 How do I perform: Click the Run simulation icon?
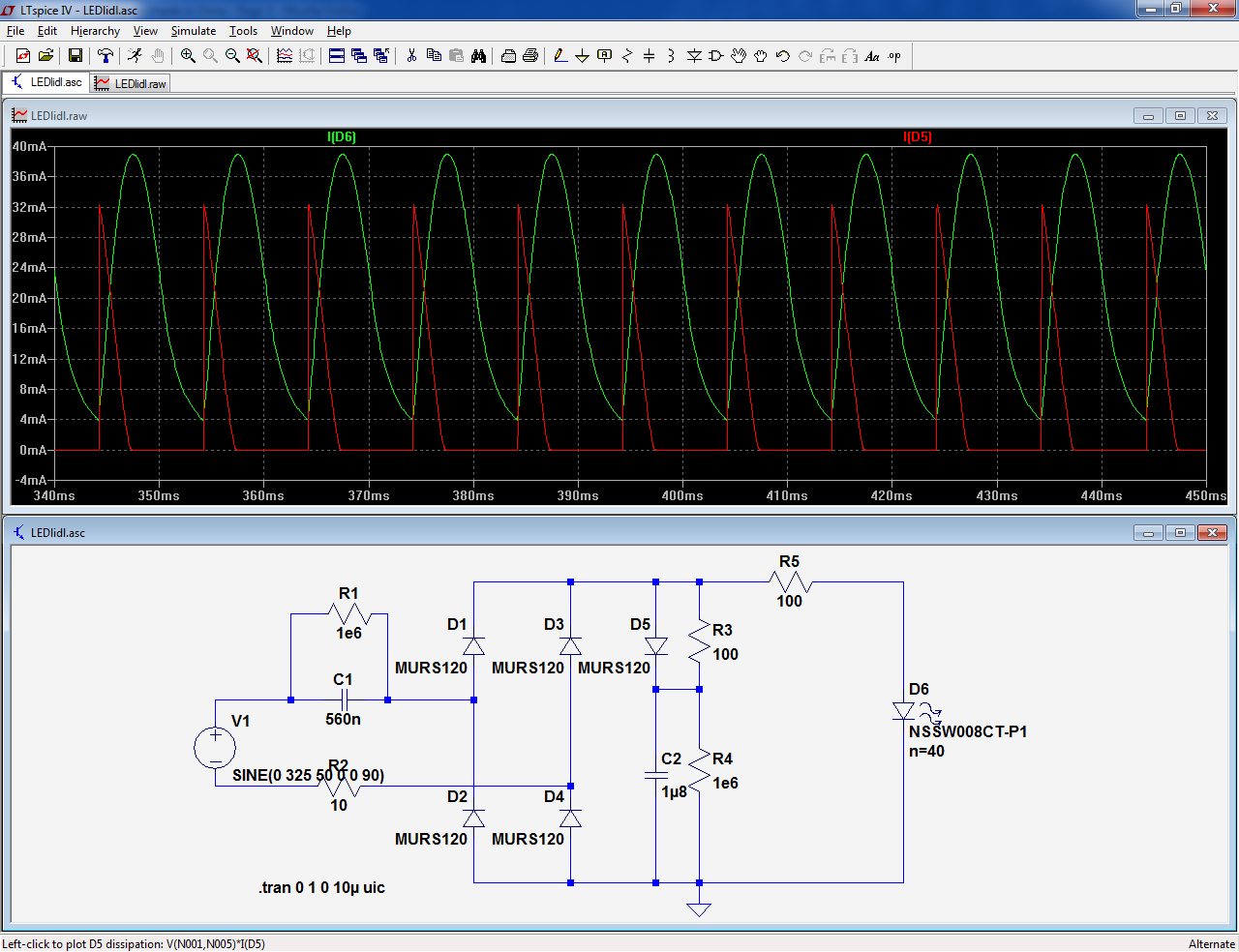point(135,56)
